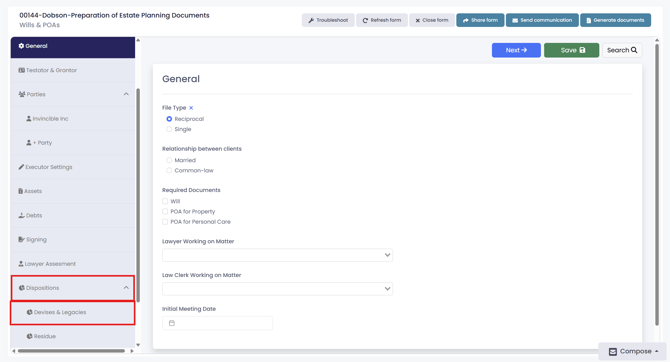
Task: Click the envelope icon in Compose
Action: pos(613,351)
